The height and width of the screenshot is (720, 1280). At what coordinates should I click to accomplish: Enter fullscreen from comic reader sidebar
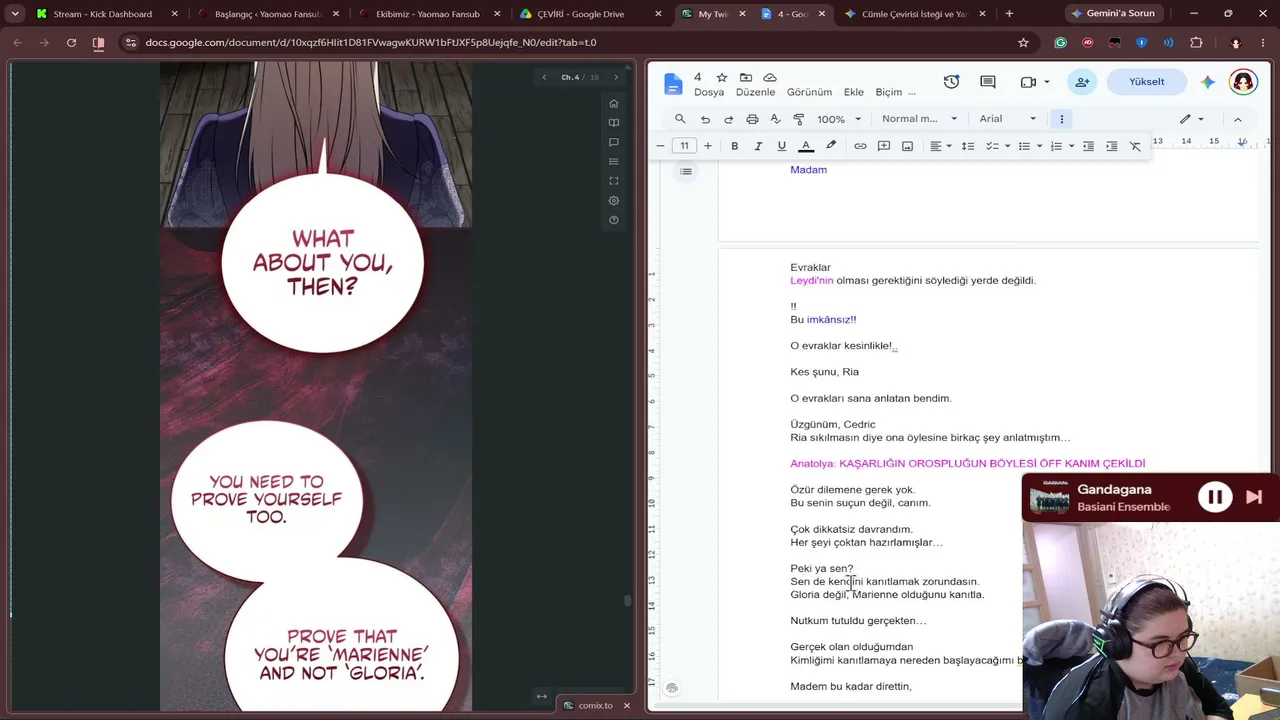(x=614, y=181)
